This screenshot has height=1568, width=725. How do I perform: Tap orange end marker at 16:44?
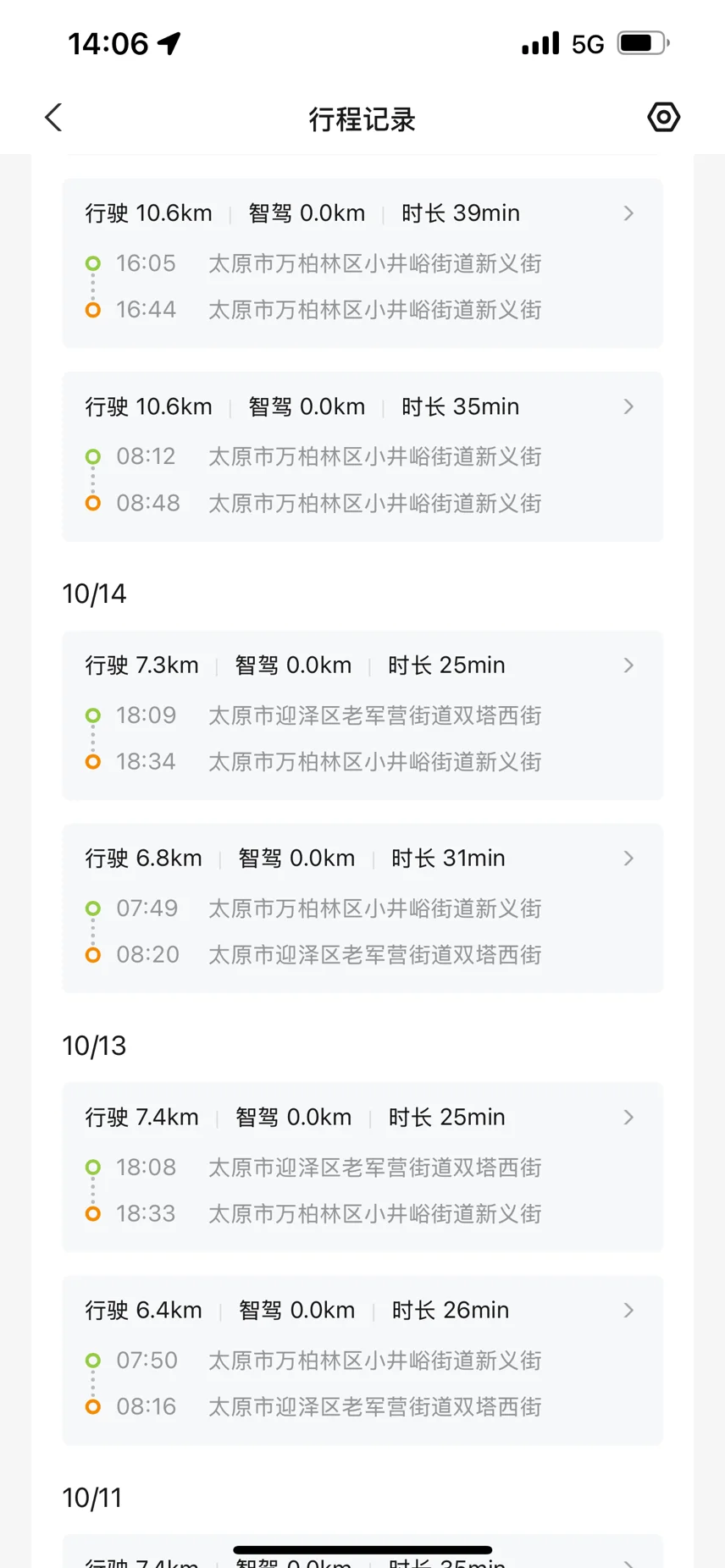93,310
